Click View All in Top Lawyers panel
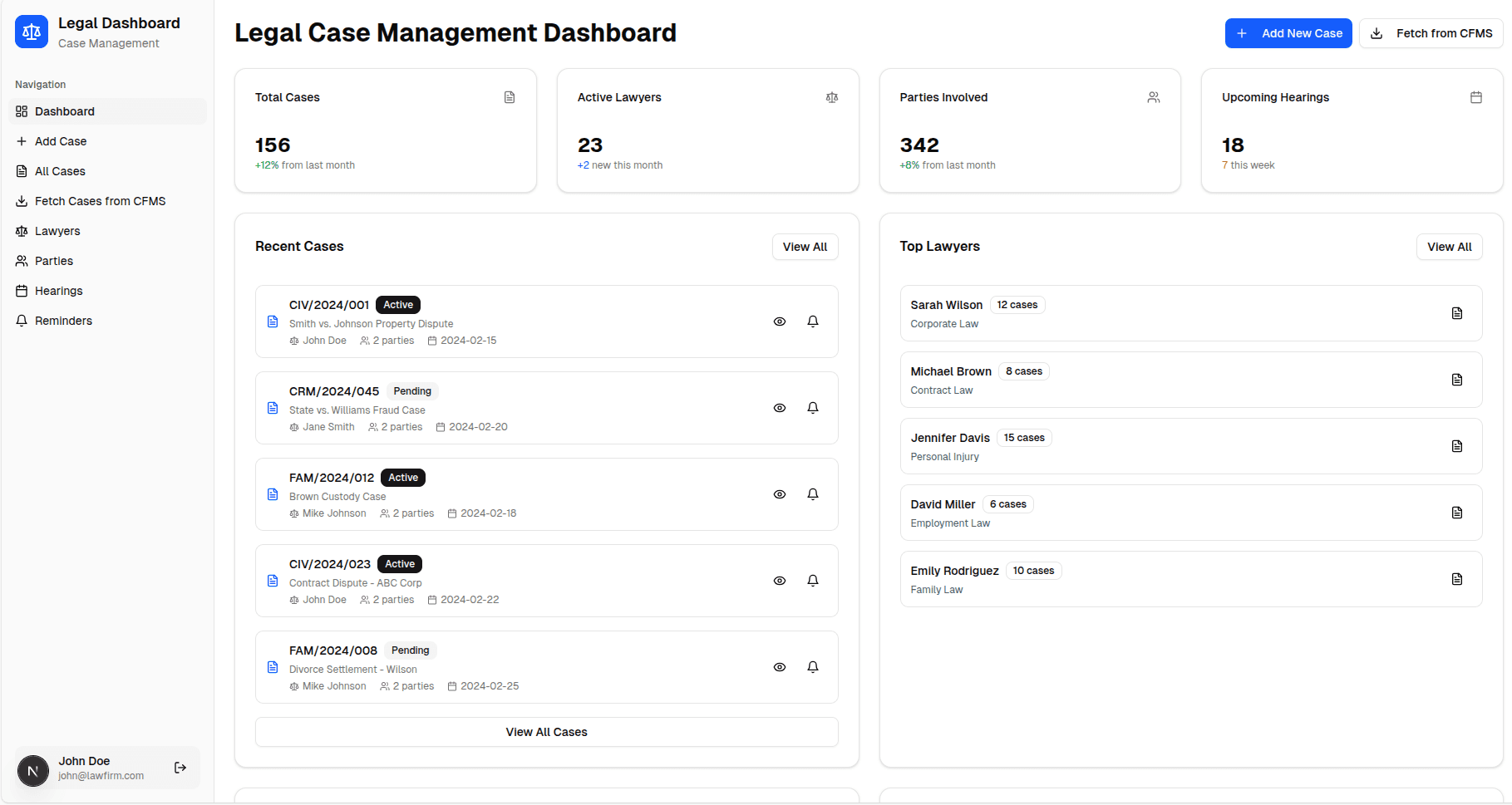Viewport: 1512px width, 805px height. (x=1449, y=247)
